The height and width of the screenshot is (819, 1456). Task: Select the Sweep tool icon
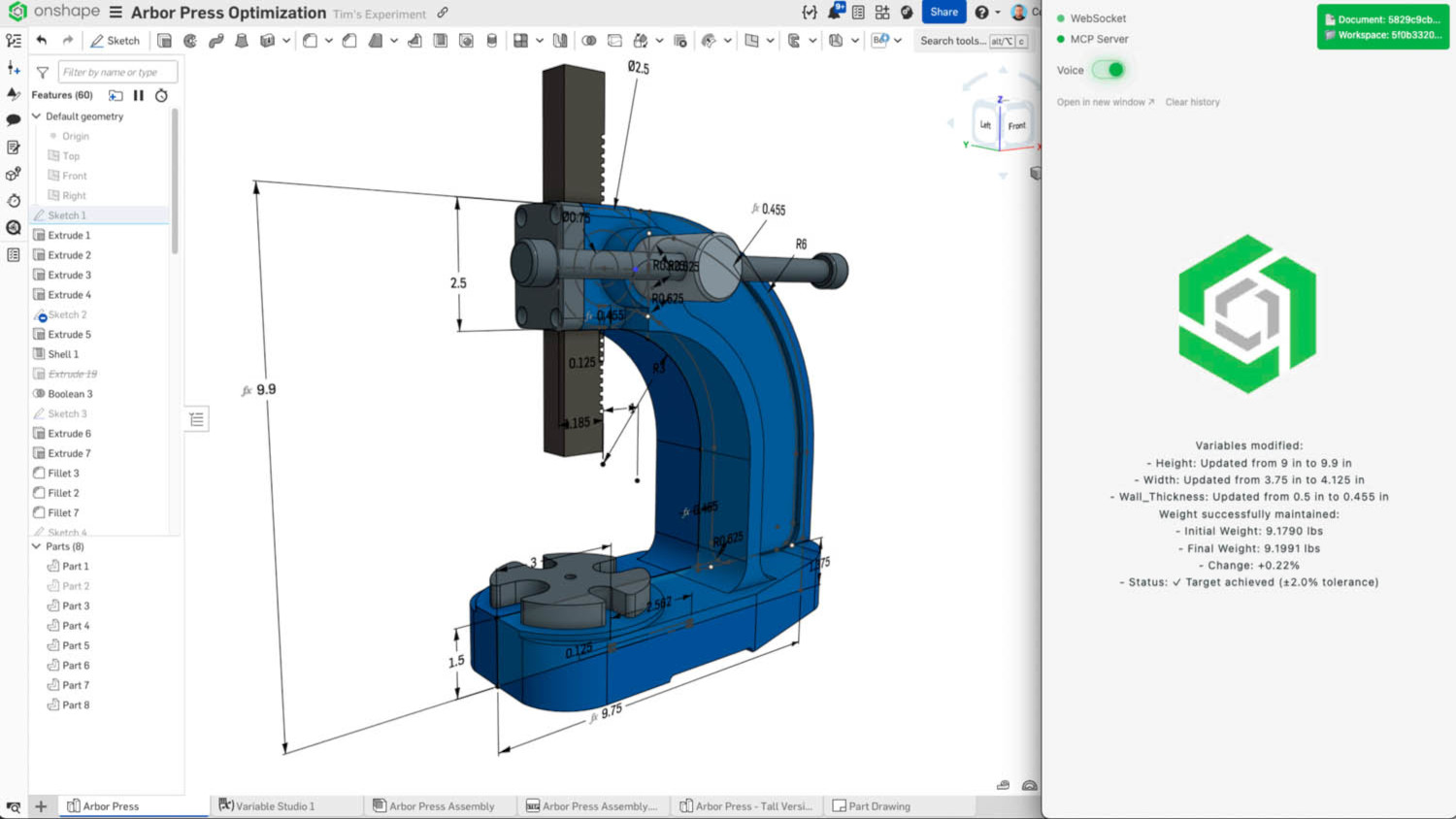coord(215,41)
